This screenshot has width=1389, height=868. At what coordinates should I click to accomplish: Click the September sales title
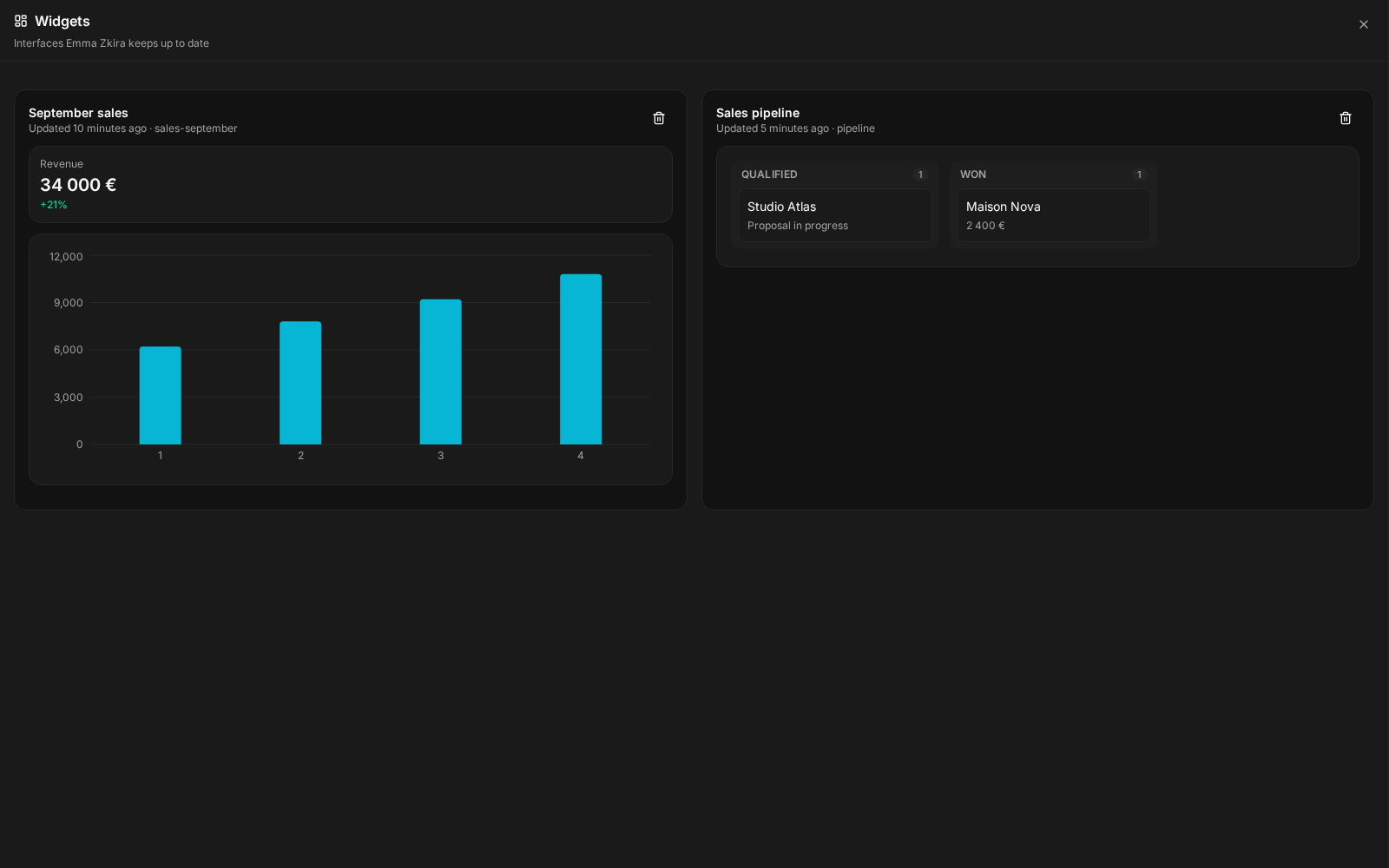click(78, 113)
